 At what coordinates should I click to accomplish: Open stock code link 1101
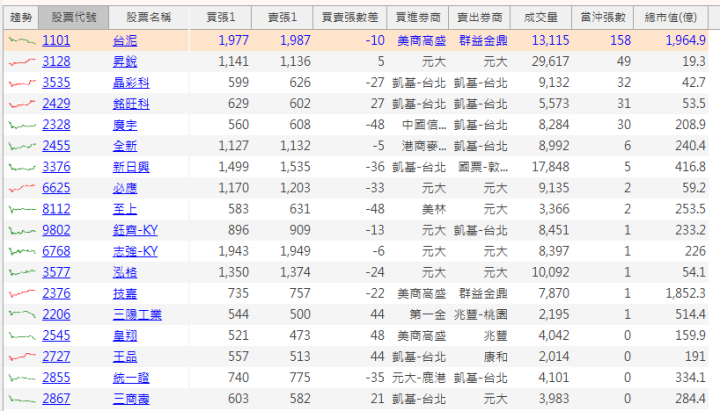coord(56,40)
